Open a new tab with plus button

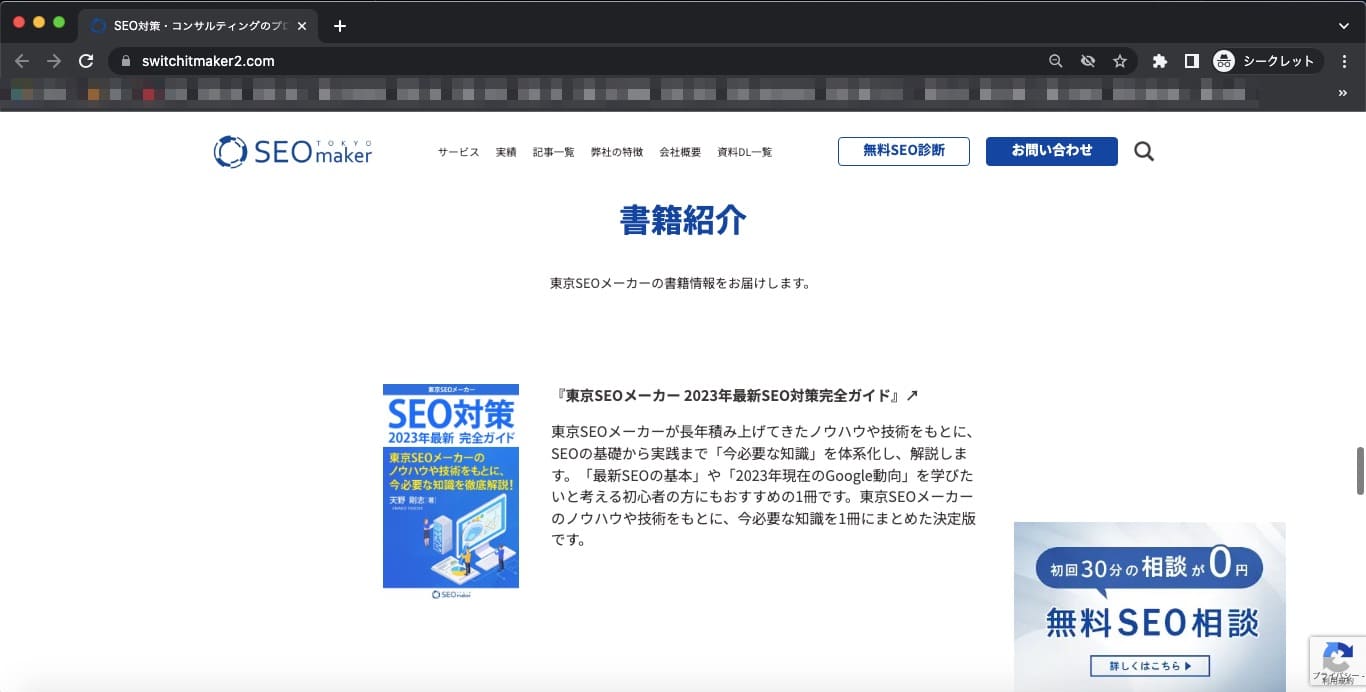coord(340,26)
